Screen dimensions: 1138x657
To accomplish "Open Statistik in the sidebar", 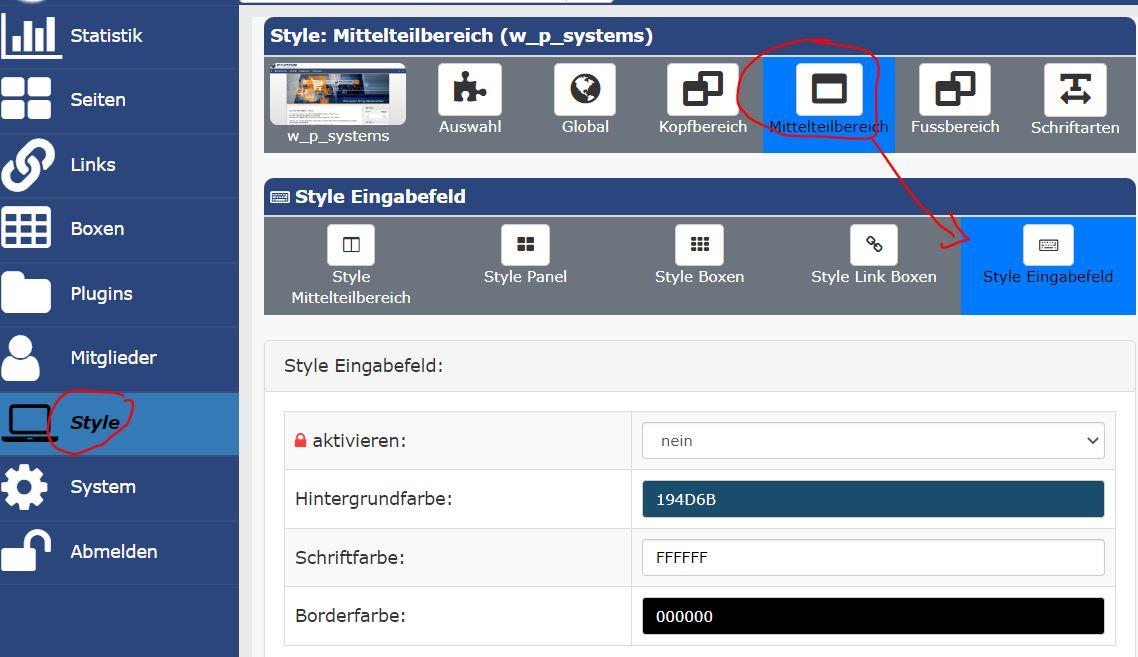I will [106, 36].
